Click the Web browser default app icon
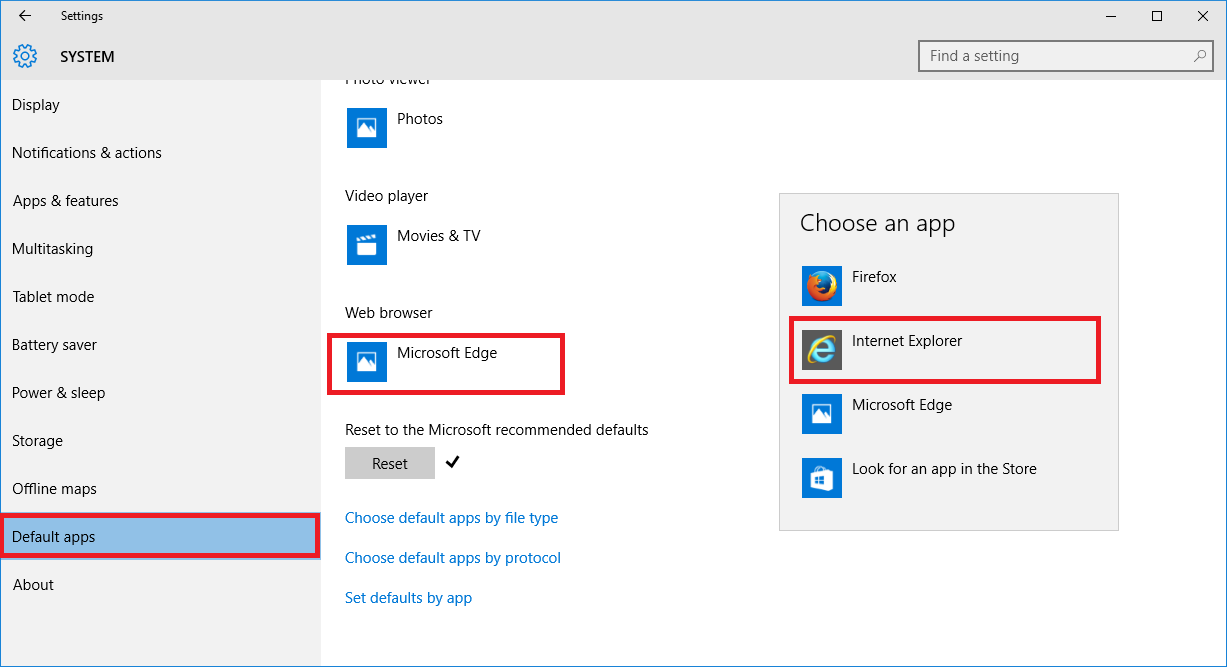 pos(367,362)
